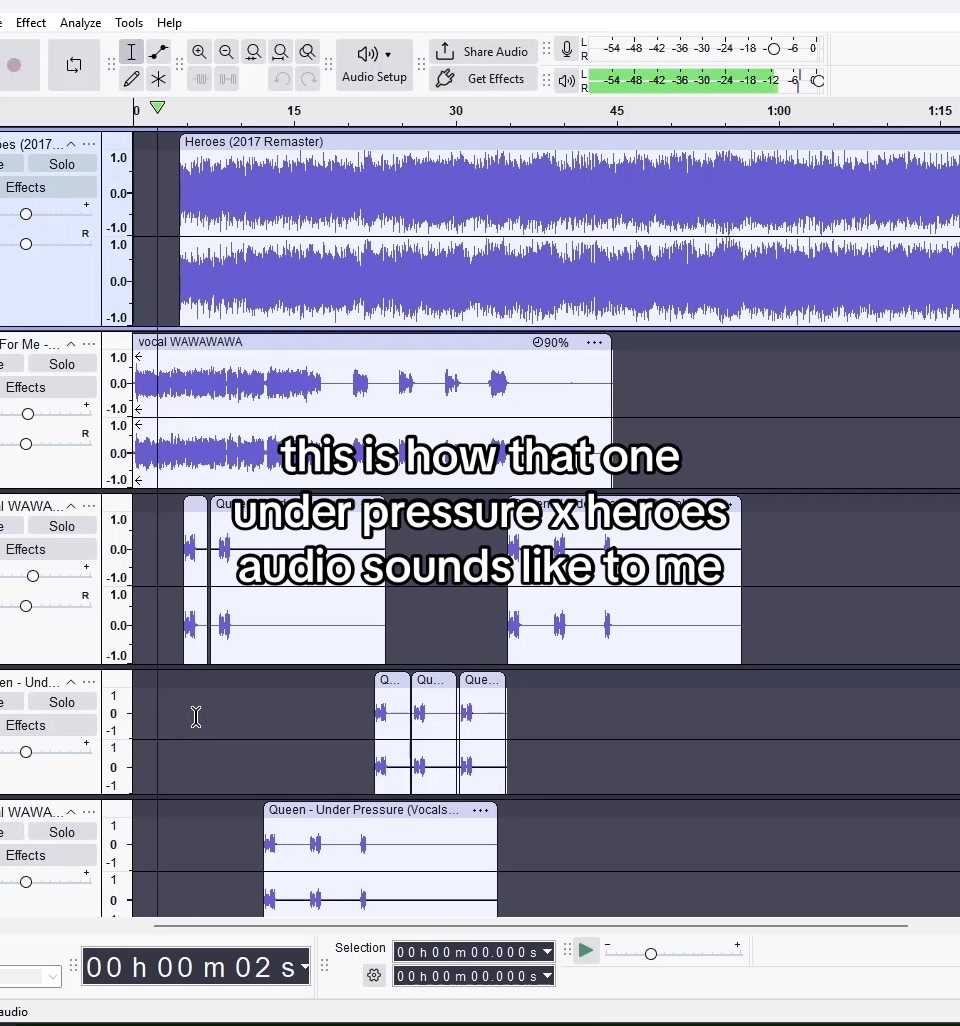Viewport: 960px width, 1026px height.
Task: Click the 90% clip speed indicator
Action: click(x=550, y=342)
